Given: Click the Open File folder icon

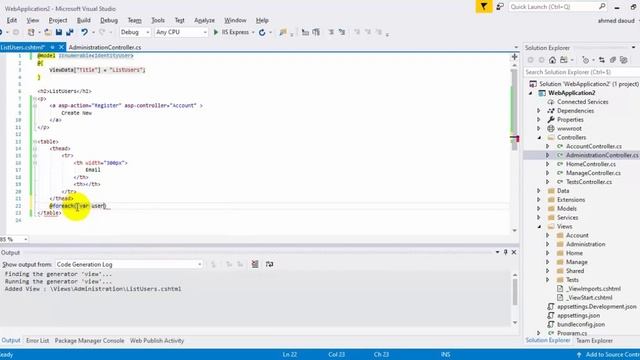Looking at the screenshot, I should (x=48, y=32).
